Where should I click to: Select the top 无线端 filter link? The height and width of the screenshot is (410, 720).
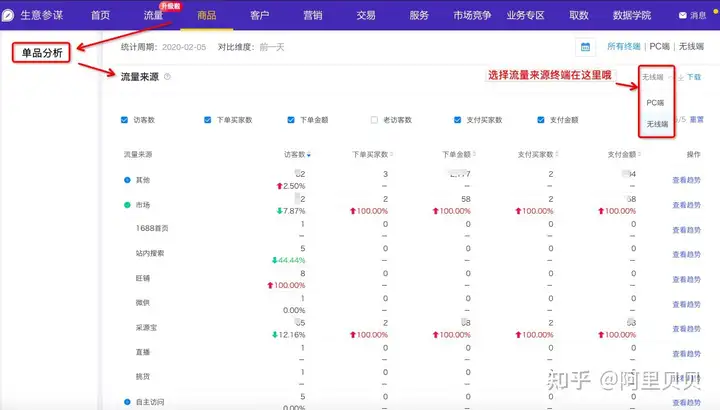click(691, 46)
